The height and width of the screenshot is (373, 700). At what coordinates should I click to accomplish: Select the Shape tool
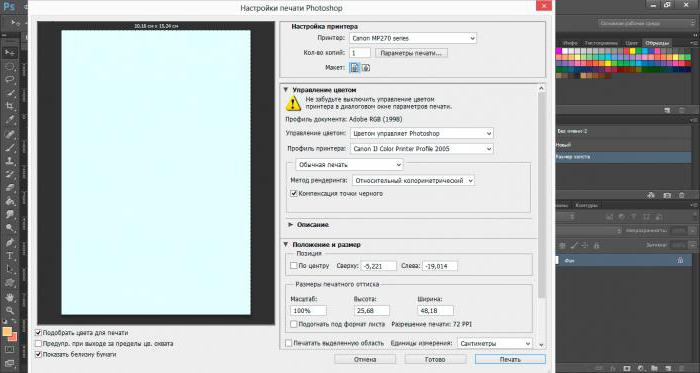(x=10, y=283)
